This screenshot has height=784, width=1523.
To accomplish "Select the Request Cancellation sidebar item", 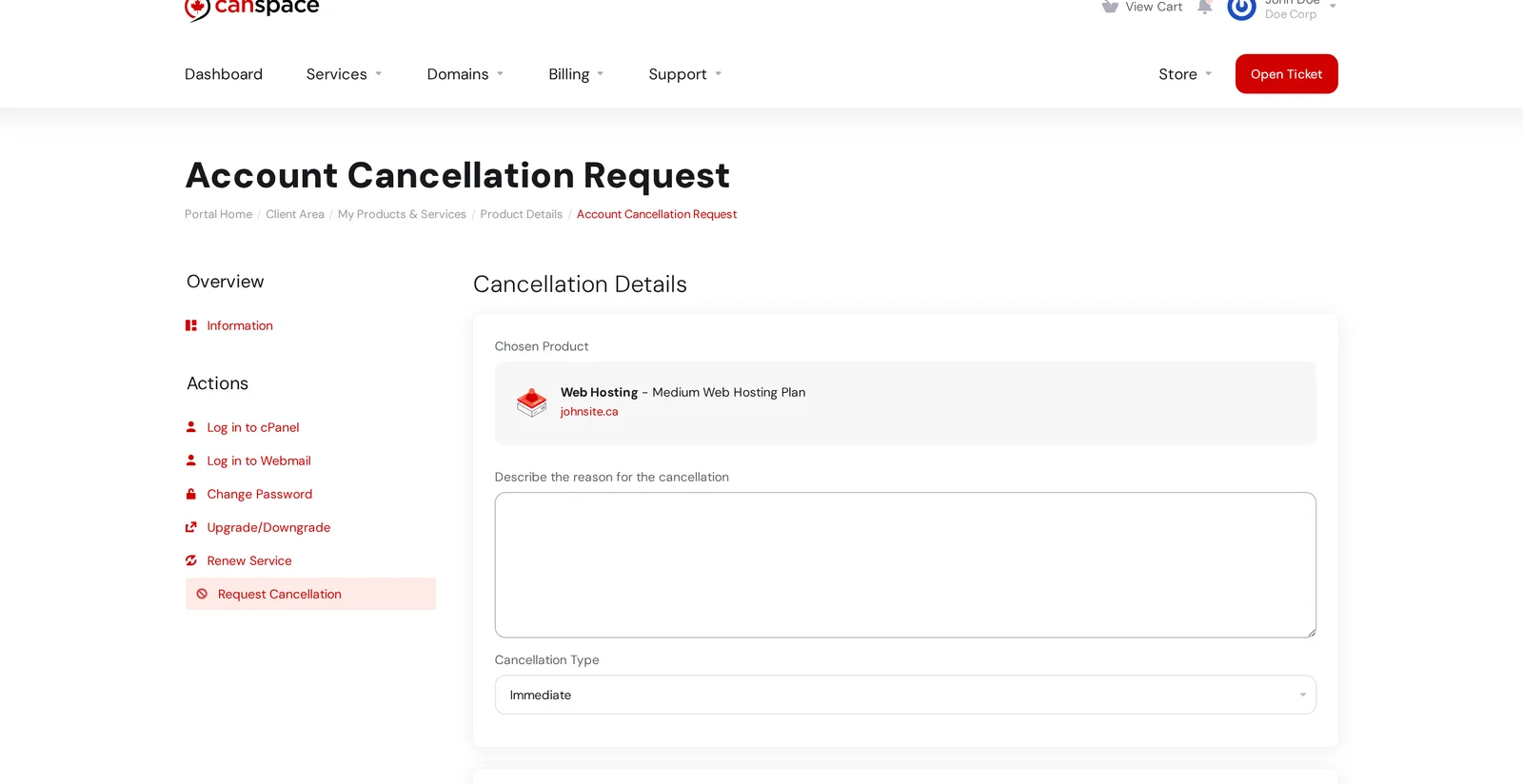I will point(310,594).
